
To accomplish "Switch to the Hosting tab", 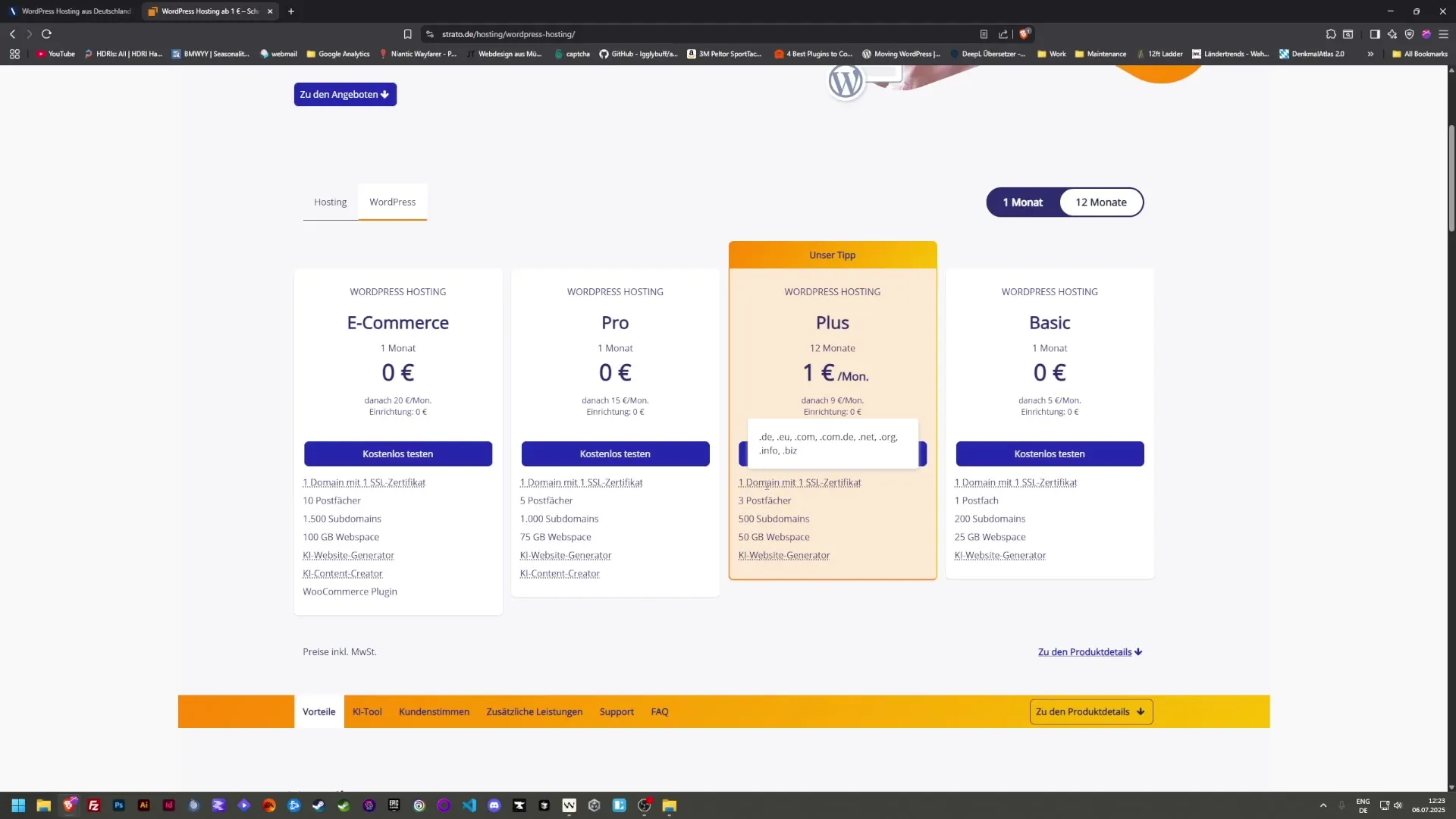I will pyautogui.click(x=330, y=202).
